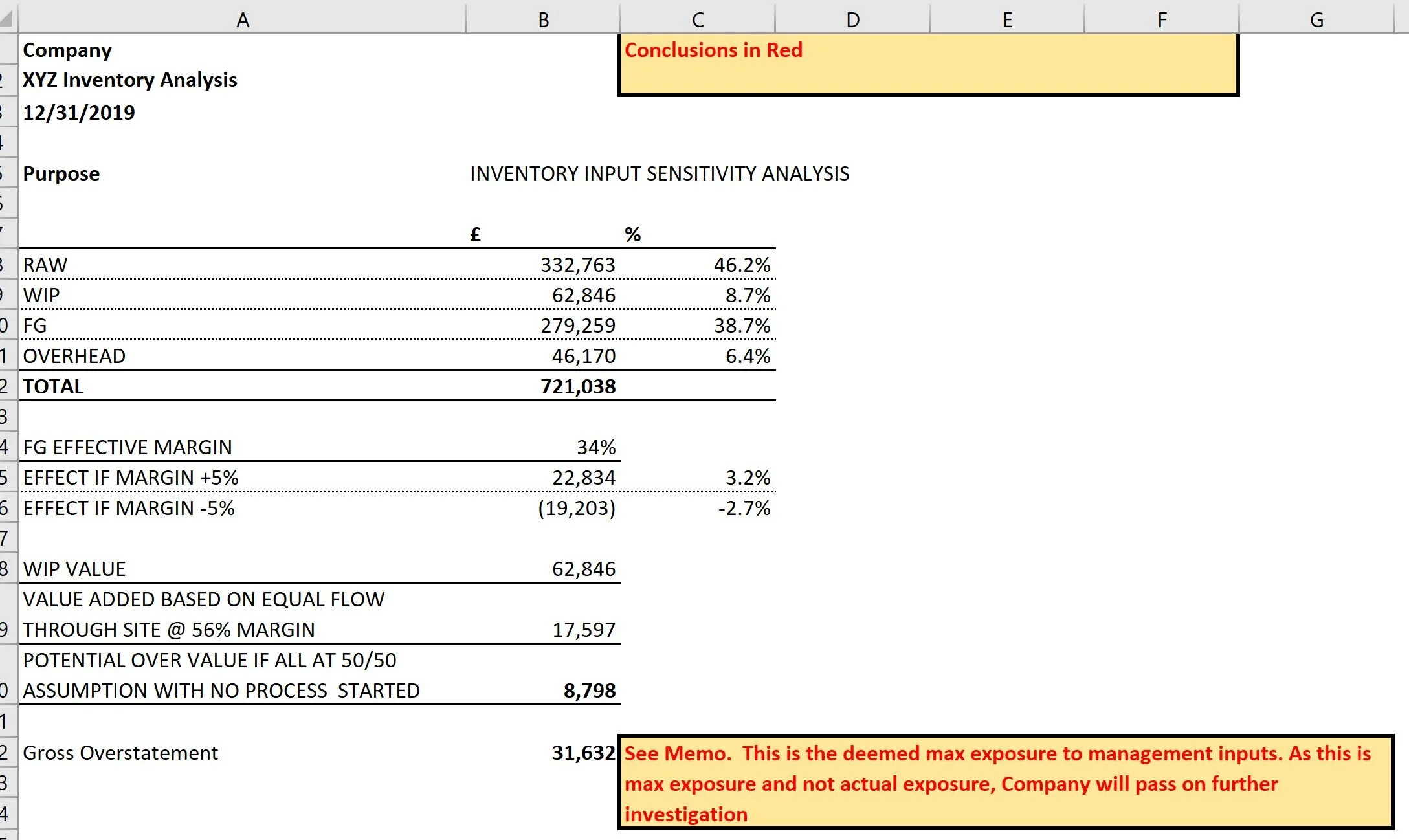The image size is (1409, 840).
Task: Click TOTAL value 721,038 cell
Action: (577, 386)
